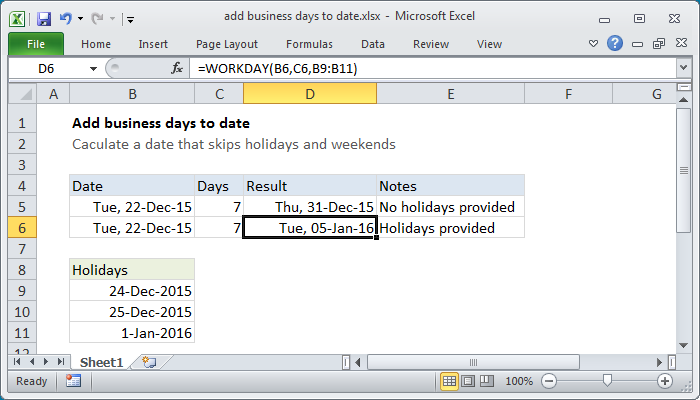Open Customize Quick Access Toolbar dropdown
The image size is (700, 400).
[131, 19]
